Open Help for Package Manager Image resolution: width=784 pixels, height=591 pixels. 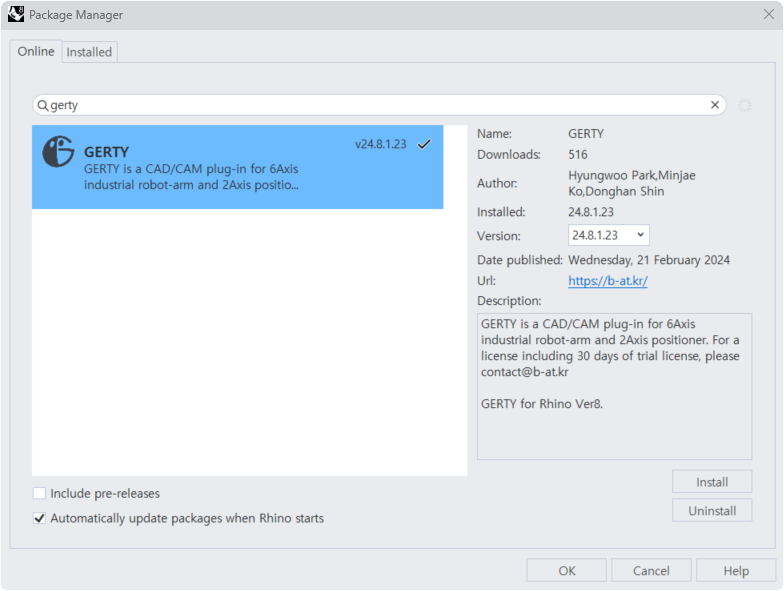(736, 570)
